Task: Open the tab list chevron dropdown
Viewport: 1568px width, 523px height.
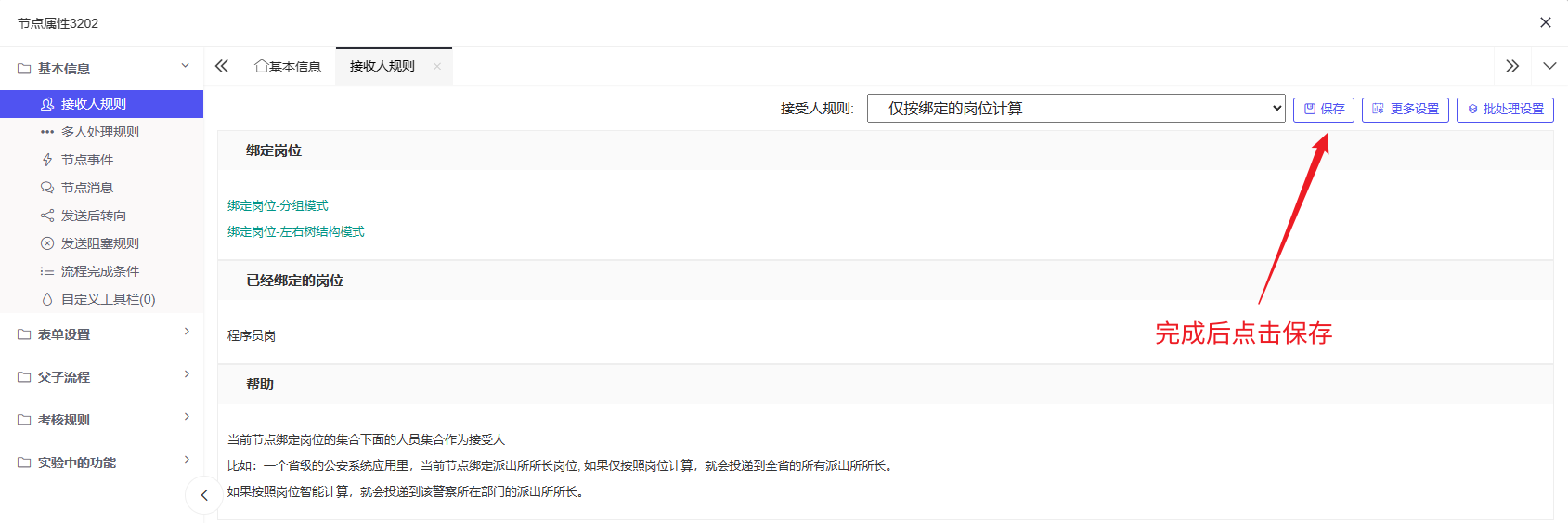Action: [1549, 66]
